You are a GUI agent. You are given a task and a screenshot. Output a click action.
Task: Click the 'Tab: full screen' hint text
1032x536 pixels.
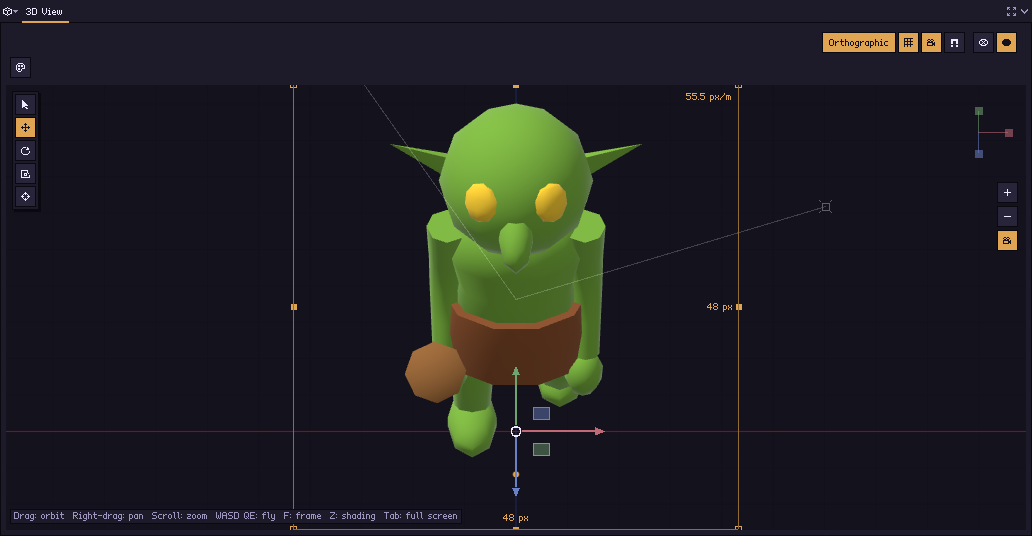coord(421,516)
